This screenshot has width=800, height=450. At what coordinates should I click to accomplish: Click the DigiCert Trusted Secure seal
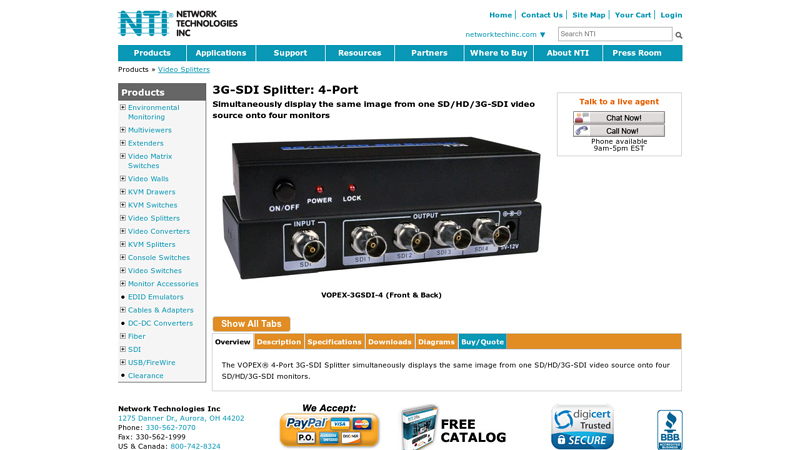[583, 427]
